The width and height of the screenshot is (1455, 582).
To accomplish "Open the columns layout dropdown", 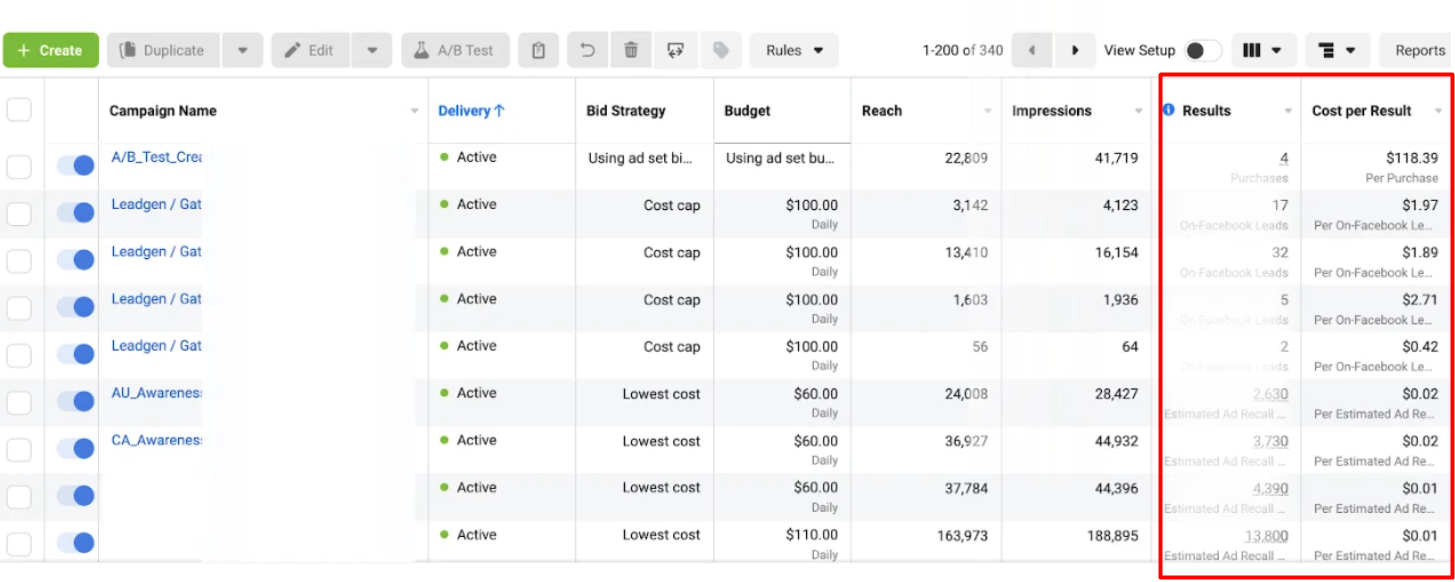I will [1263, 50].
